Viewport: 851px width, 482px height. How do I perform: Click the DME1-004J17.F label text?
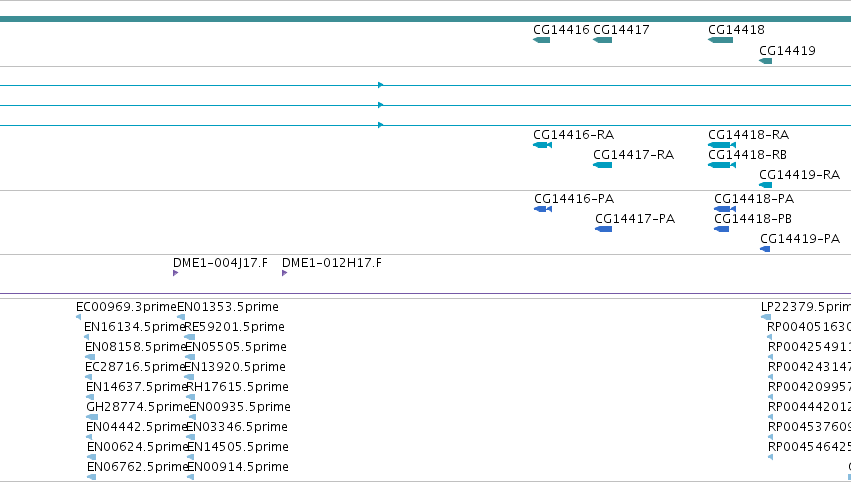(220, 263)
